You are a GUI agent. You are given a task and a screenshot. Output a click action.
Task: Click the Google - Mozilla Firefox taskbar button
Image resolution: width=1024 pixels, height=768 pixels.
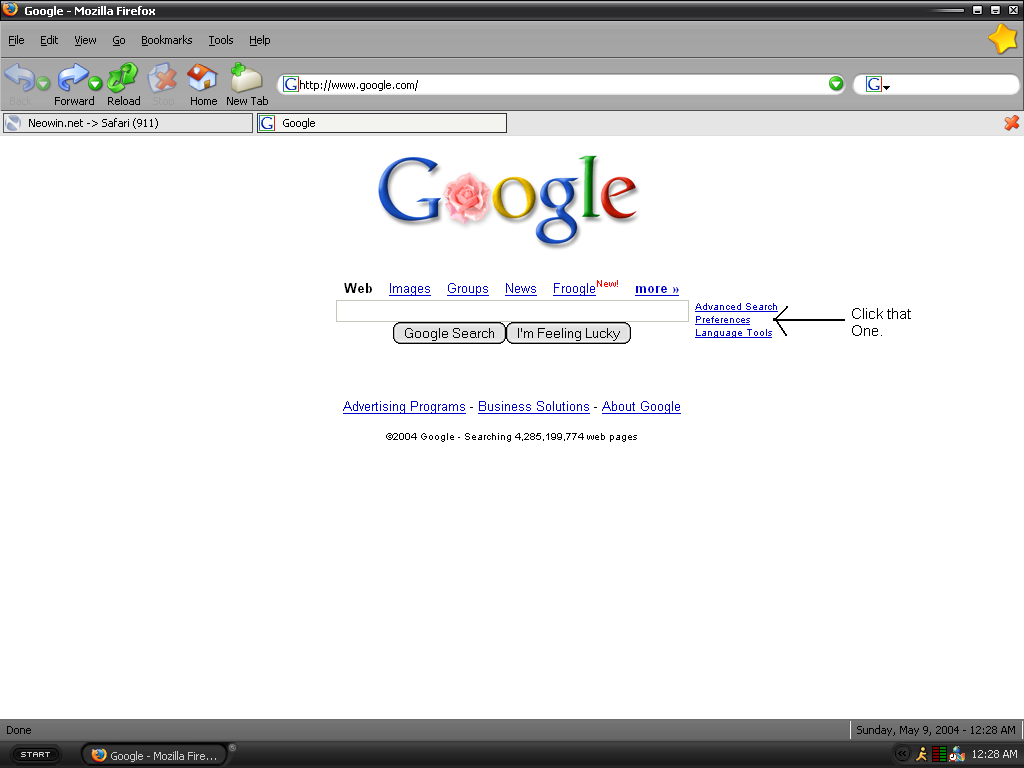pos(155,755)
